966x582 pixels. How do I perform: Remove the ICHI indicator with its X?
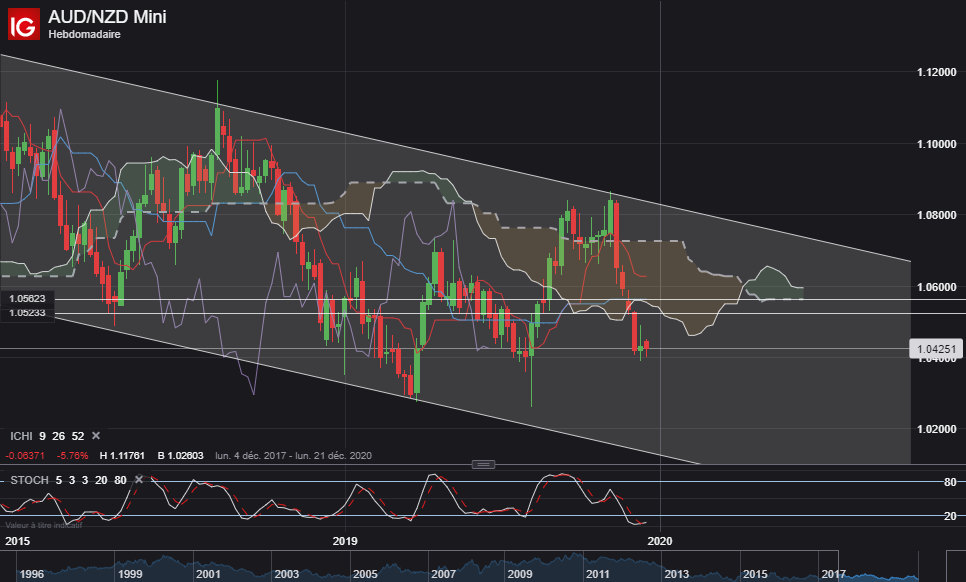[96, 436]
